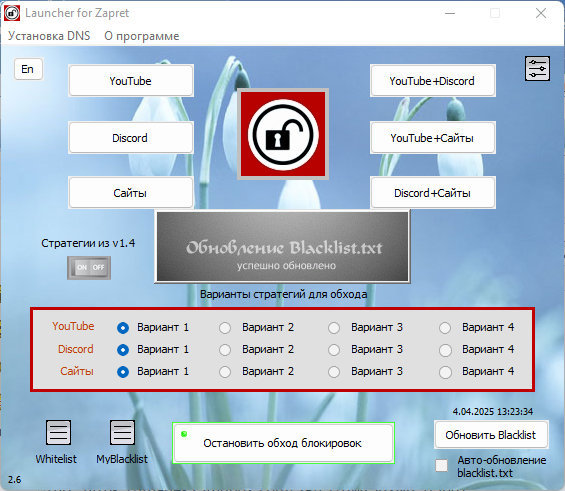Click Остановить обход блокировок button

click(x=284, y=443)
